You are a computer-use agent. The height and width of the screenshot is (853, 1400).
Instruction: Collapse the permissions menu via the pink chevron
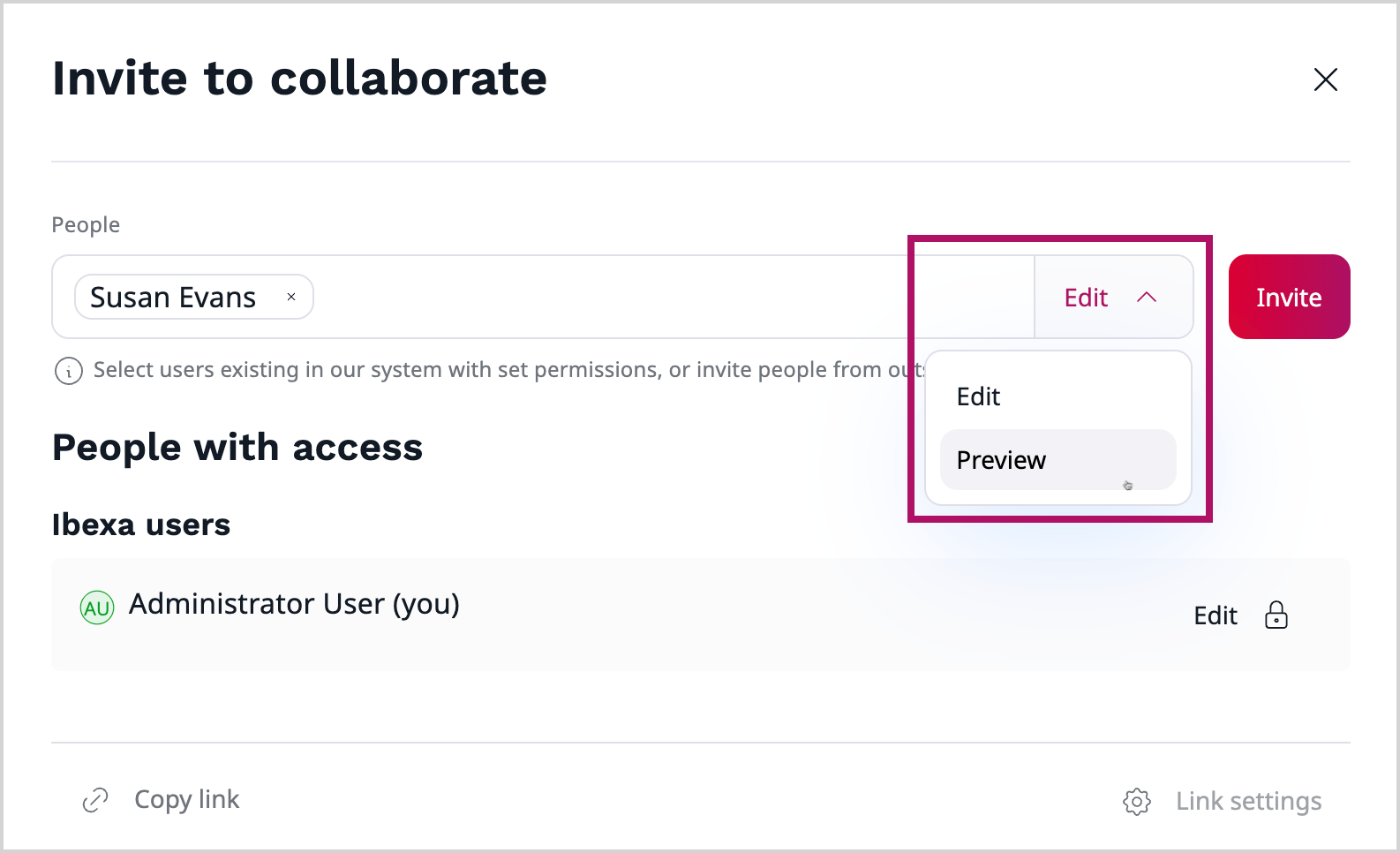tap(1148, 297)
